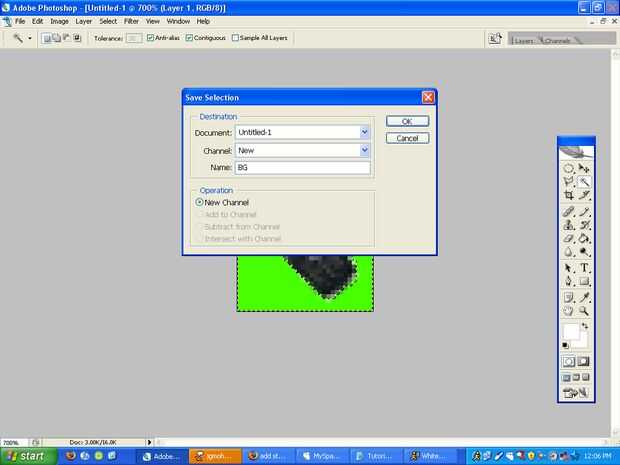620x465 pixels.
Task: Switch to Standard Screen mode
Action: click(566, 378)
